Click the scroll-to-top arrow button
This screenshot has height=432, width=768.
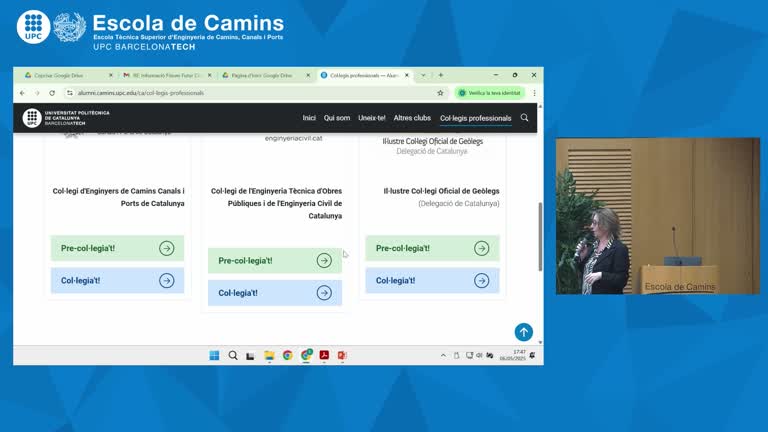pos(523,332)
